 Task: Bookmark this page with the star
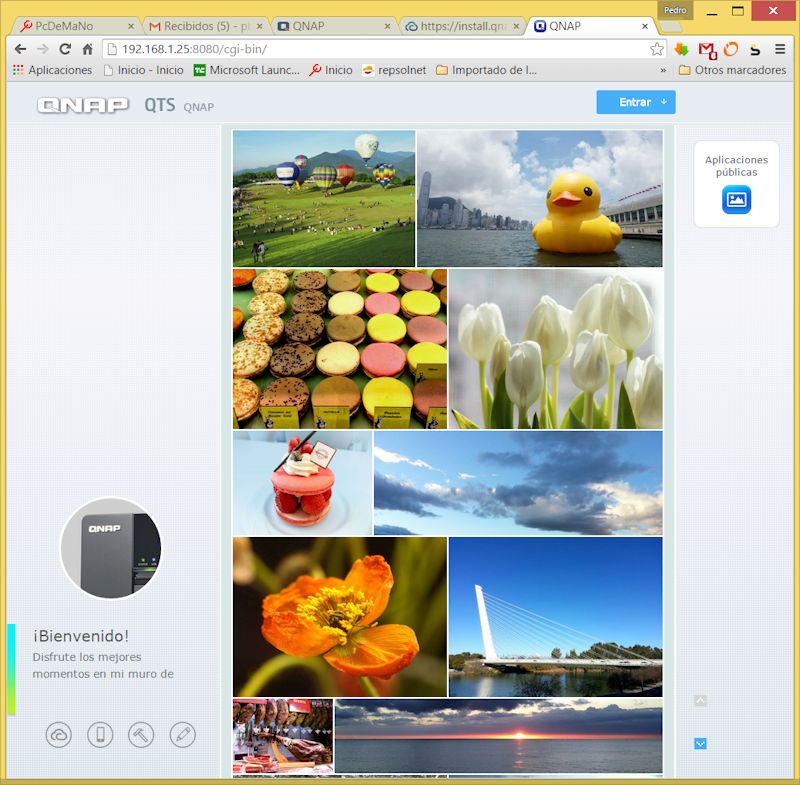657,49
